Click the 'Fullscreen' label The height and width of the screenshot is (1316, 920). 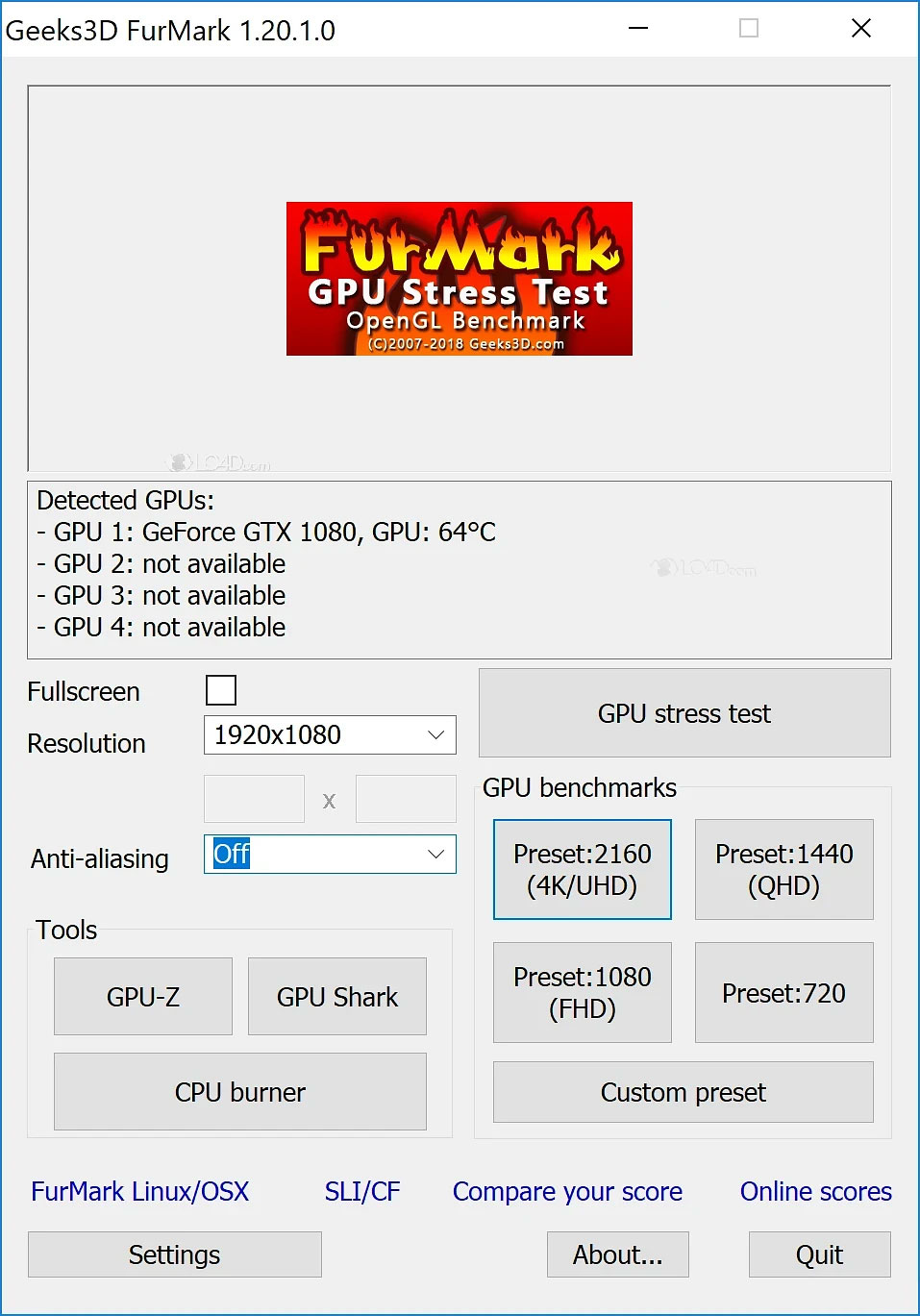tap(84, 692)
